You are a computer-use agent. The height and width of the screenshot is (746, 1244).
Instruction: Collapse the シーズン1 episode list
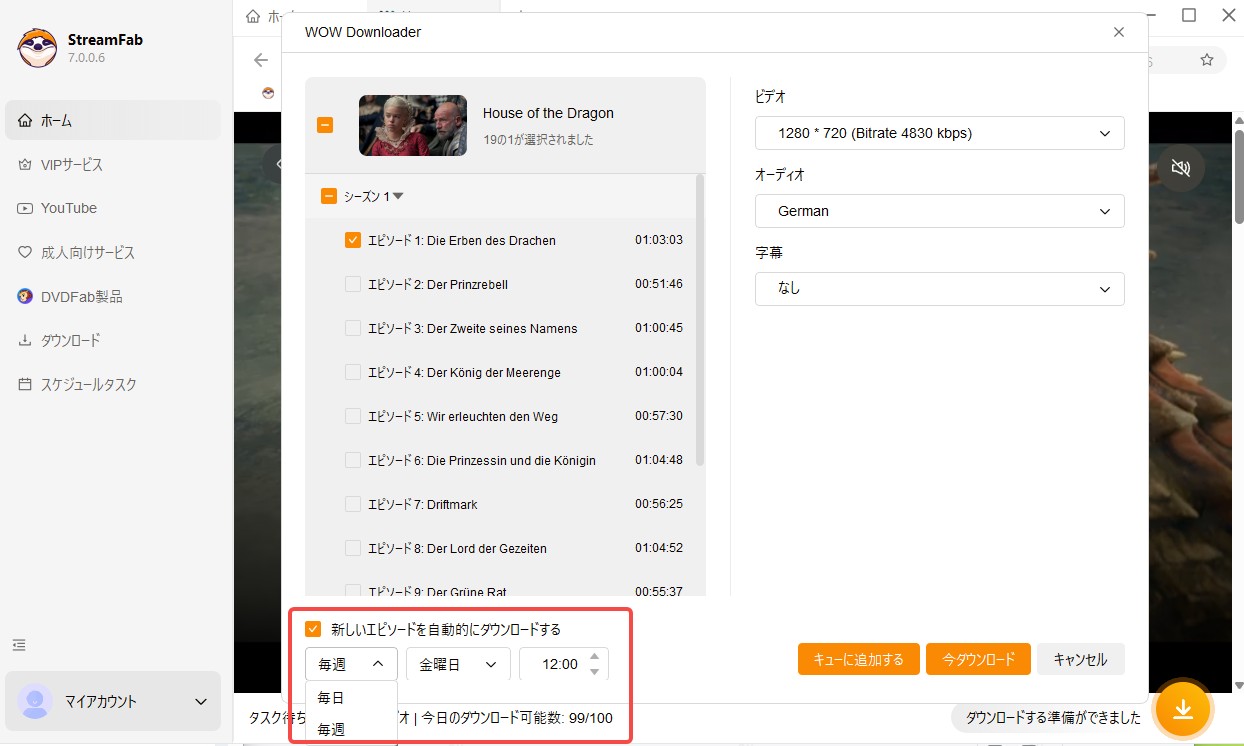click(398, 196)
